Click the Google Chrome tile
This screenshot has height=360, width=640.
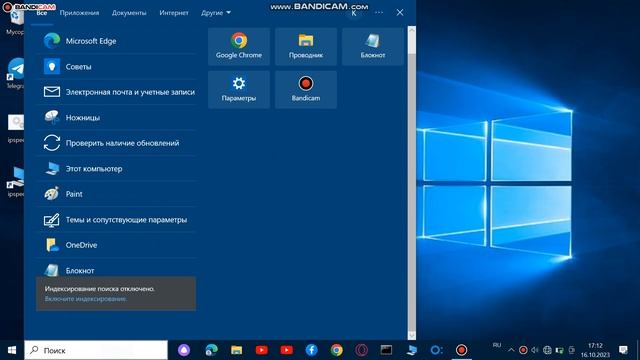239,47
